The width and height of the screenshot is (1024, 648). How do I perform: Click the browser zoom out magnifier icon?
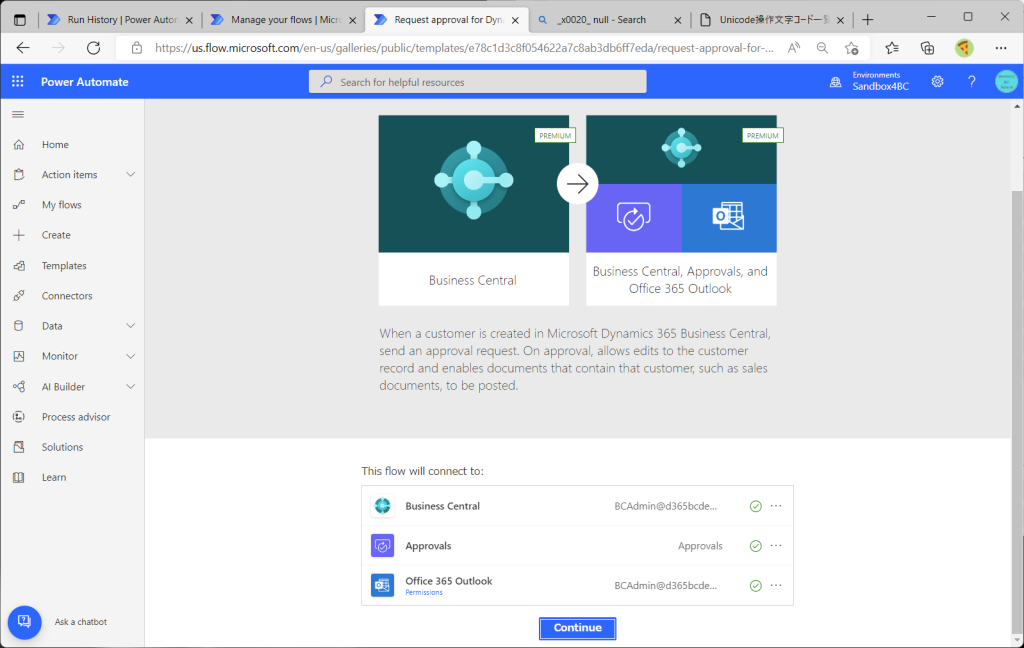[x=822, y=48]
